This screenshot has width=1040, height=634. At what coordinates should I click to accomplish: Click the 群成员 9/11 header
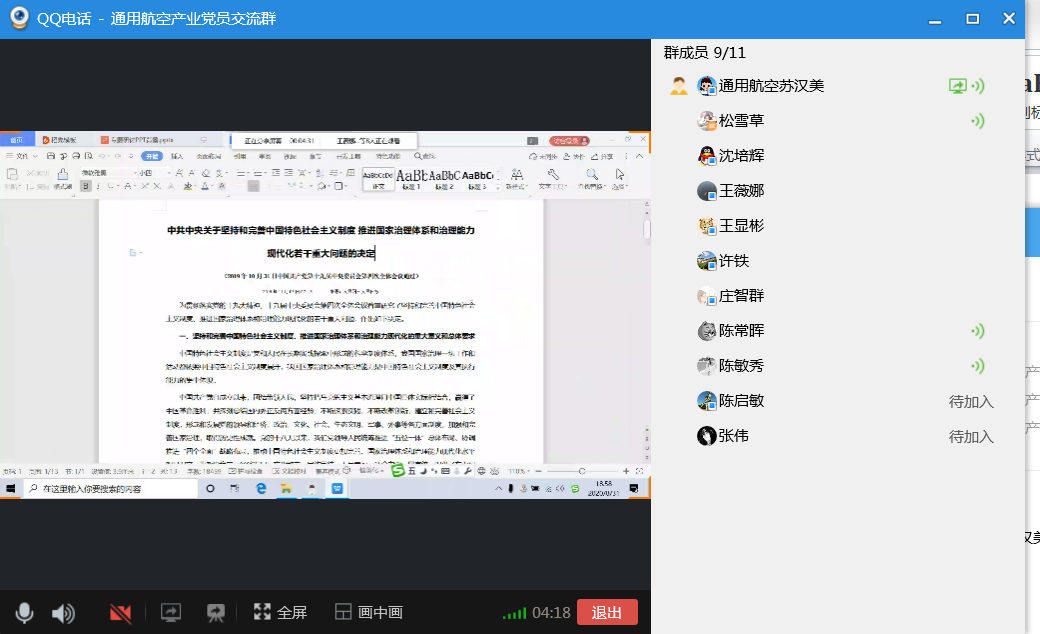coord(704,53)
